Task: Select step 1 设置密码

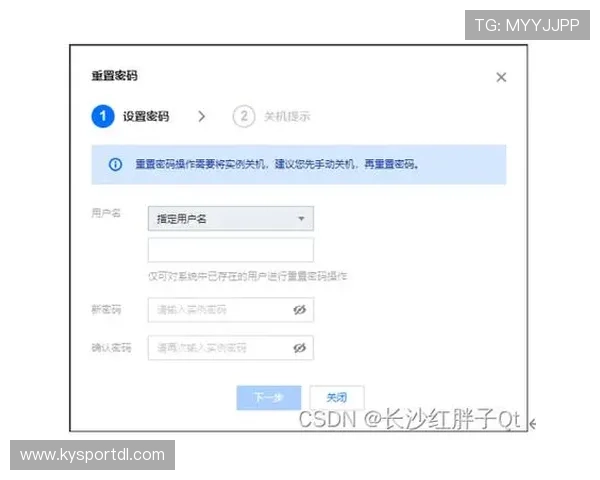Action: click(x=130, y=116)
